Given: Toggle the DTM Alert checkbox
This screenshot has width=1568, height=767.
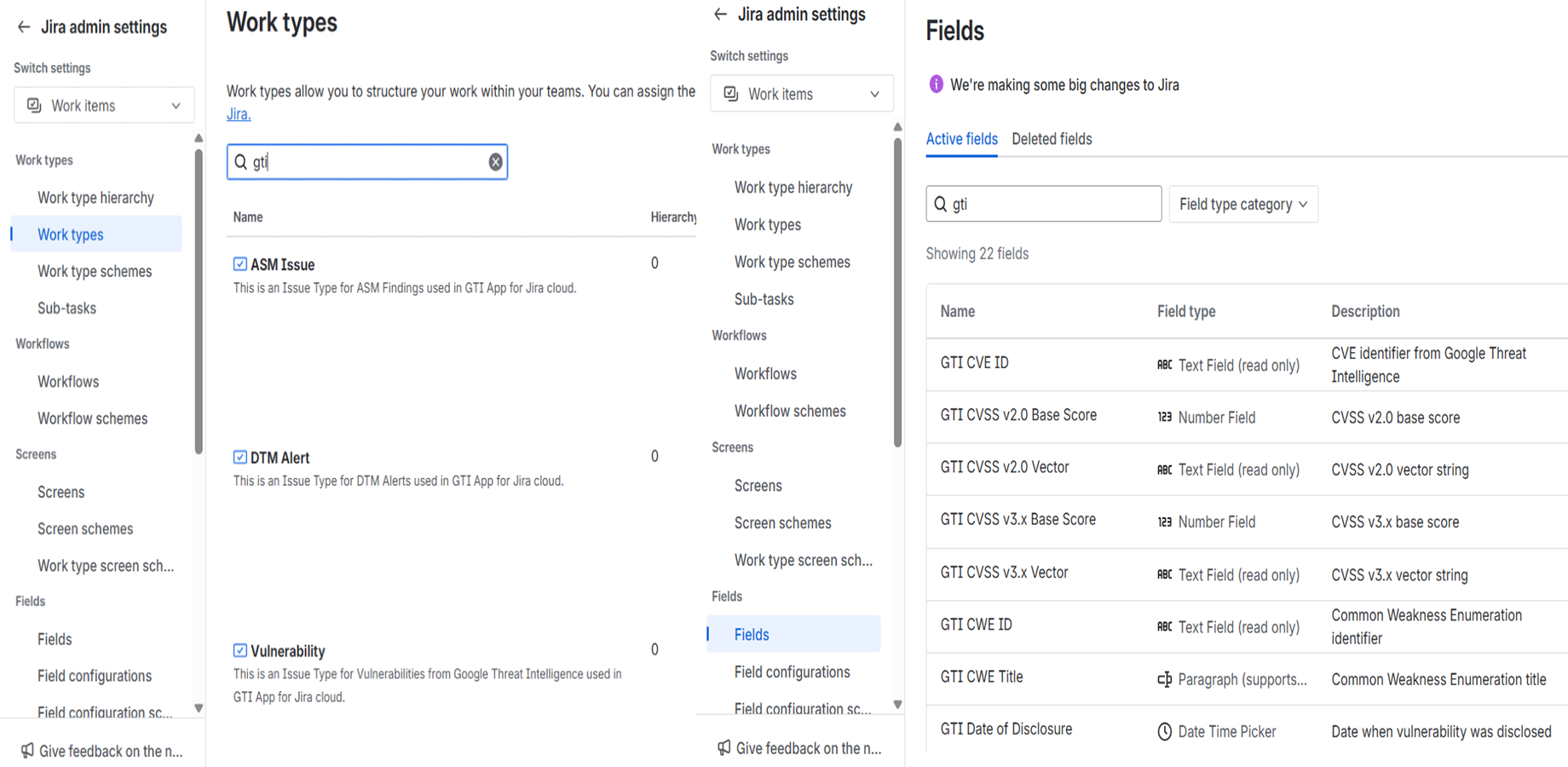Looking at the screenshot, I should (x=239, y=457).
